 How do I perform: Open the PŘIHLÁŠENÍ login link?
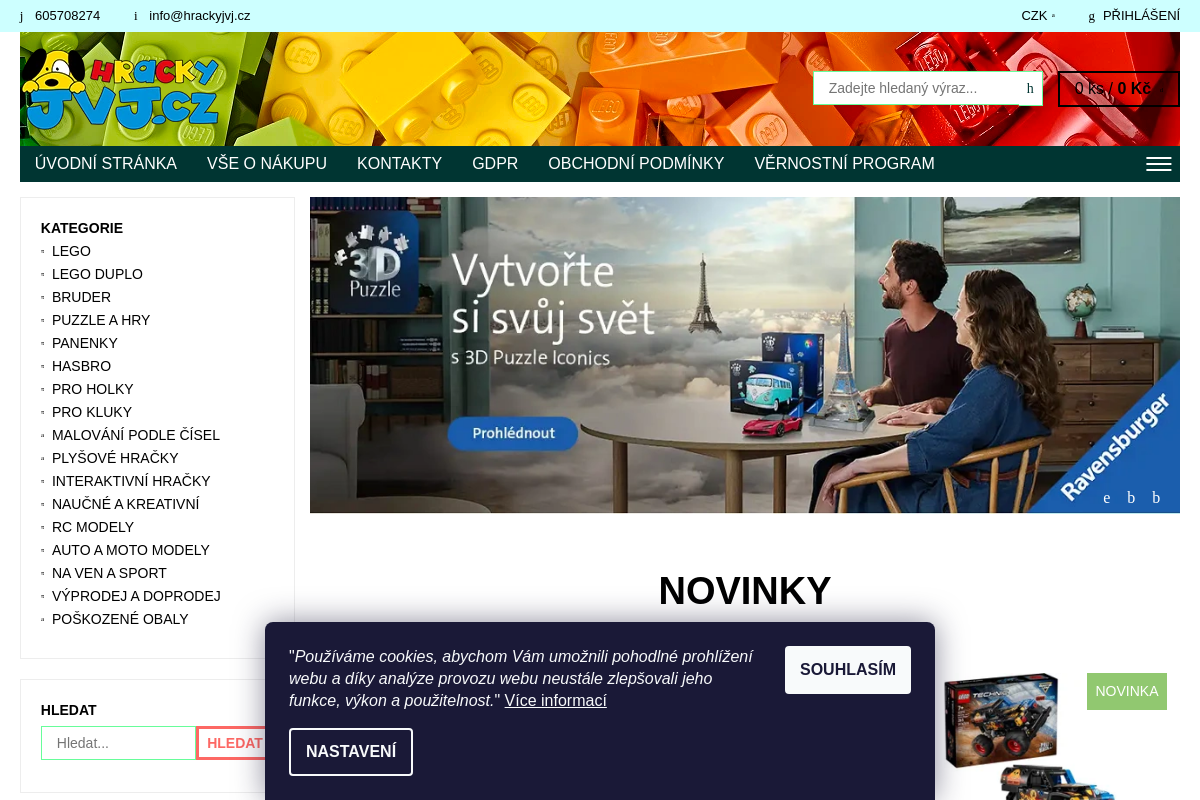tap(1141, 16)
